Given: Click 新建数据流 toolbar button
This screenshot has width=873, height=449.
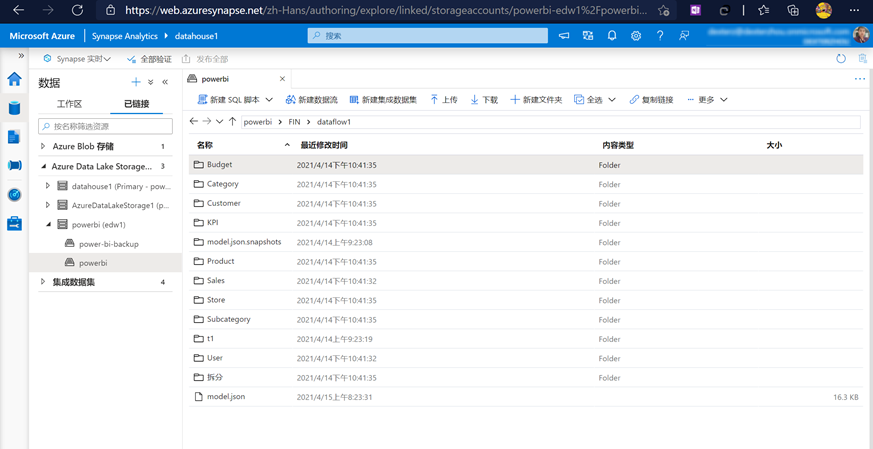Looking at the screenshot, I should [311, 100].
